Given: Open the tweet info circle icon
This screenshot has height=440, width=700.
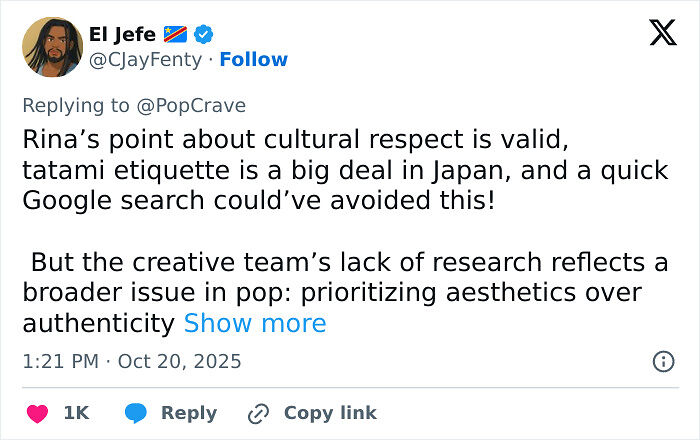Looking at the screenshot, I should pyautogui.click(x=663, y=361).
